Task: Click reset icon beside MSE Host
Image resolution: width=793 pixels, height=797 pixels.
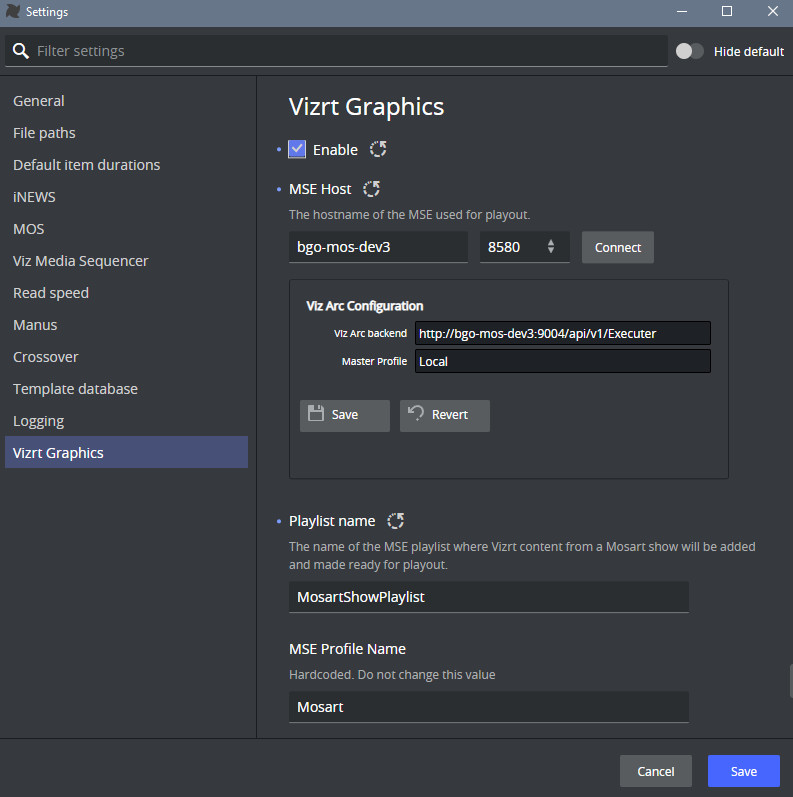Action: [x=371, y=189]
